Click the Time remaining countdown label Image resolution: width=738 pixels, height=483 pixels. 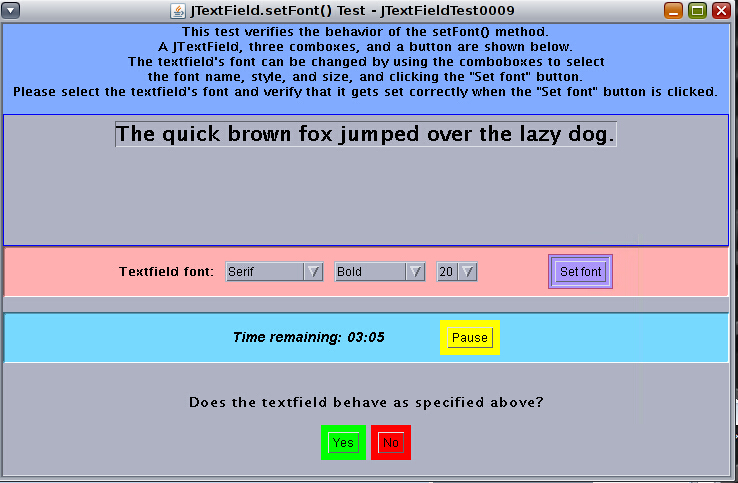(308, 338)
